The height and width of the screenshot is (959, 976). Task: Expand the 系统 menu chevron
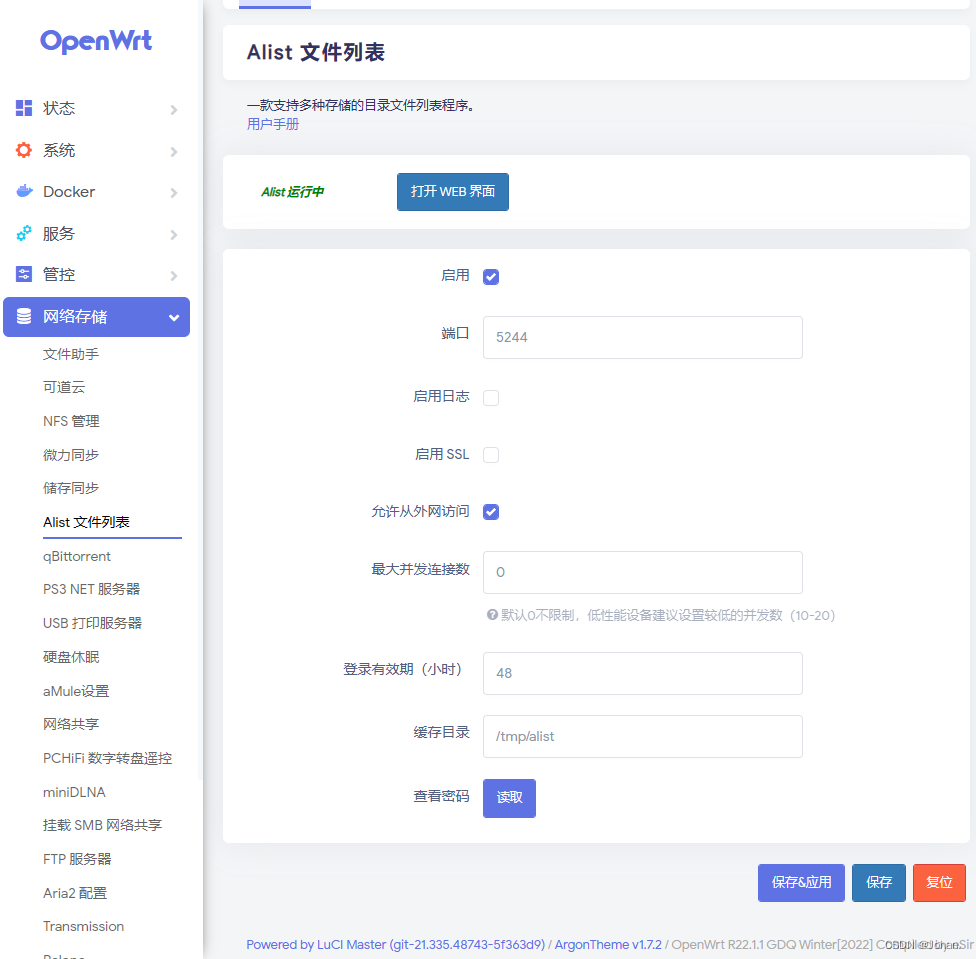[174, 151]
